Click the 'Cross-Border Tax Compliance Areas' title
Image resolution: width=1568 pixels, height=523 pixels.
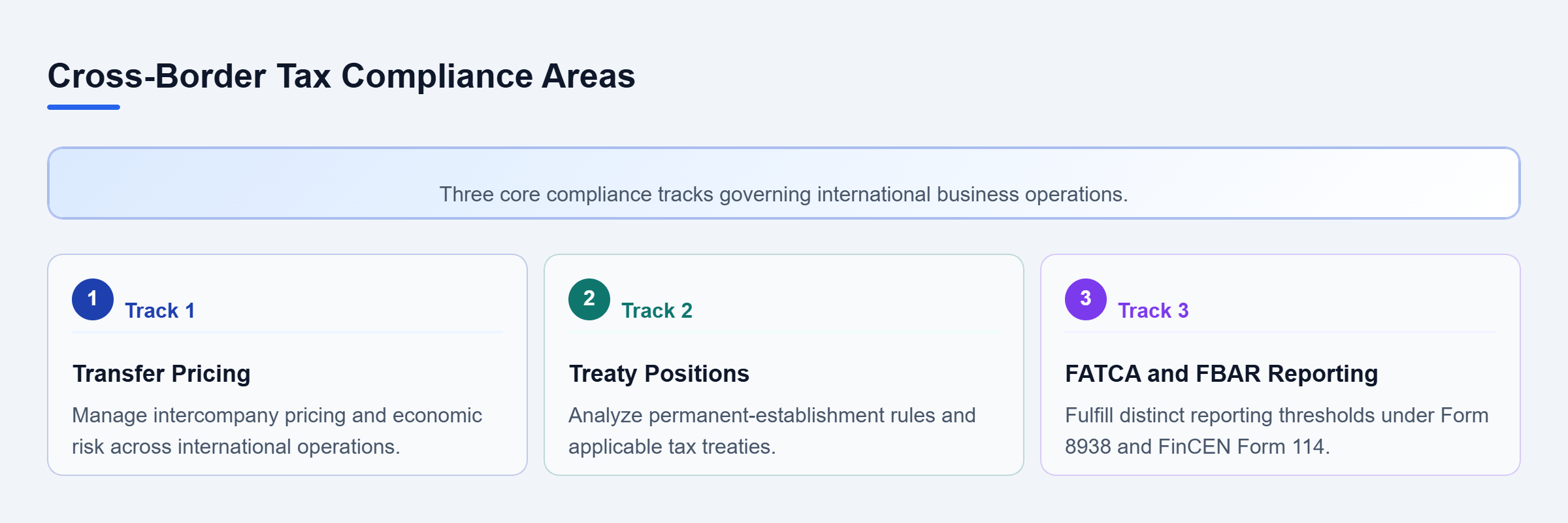pyautogui.click(x=341, y=76)
